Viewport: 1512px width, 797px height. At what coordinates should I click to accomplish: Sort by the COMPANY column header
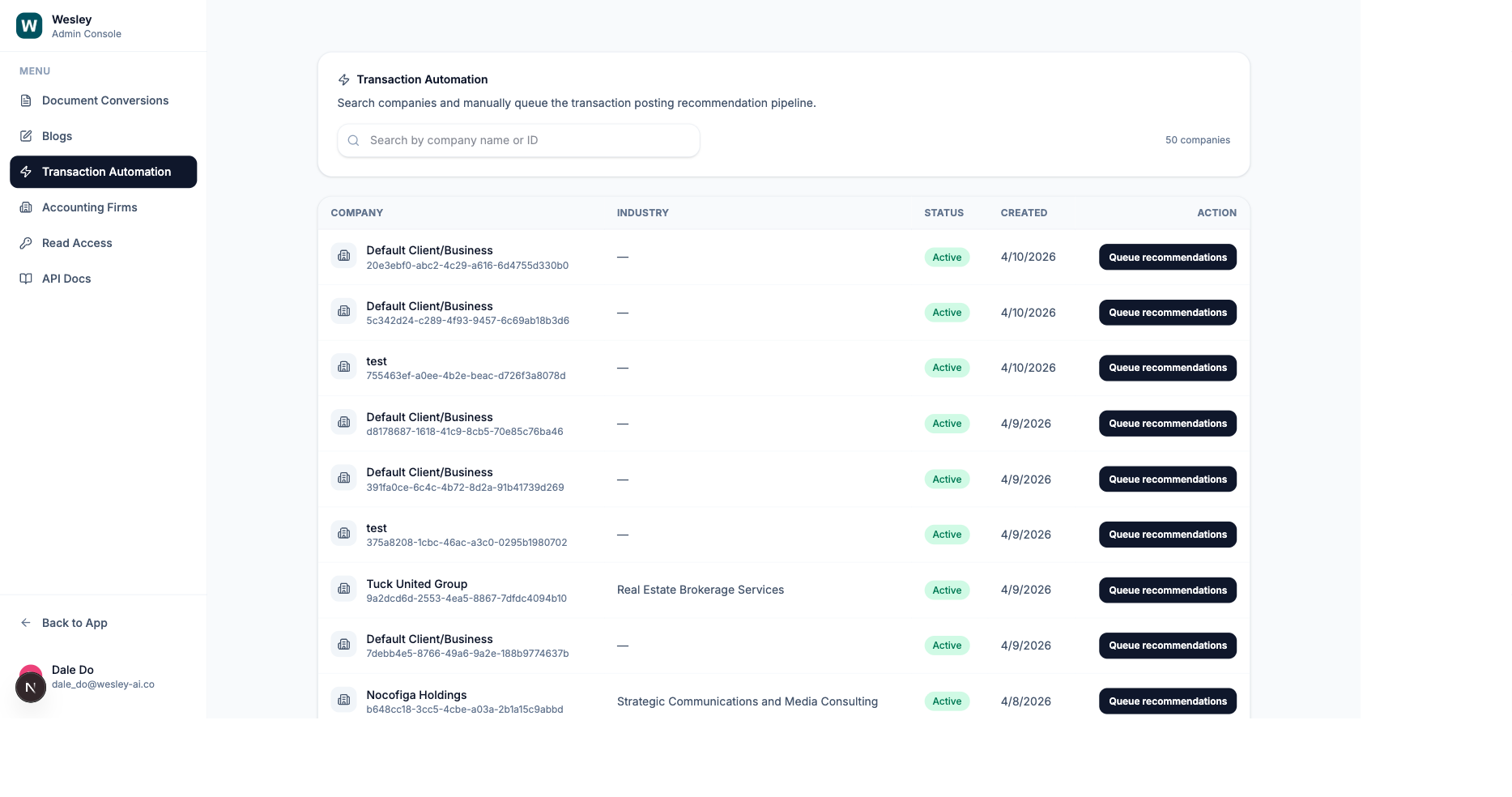coord(356,212)
